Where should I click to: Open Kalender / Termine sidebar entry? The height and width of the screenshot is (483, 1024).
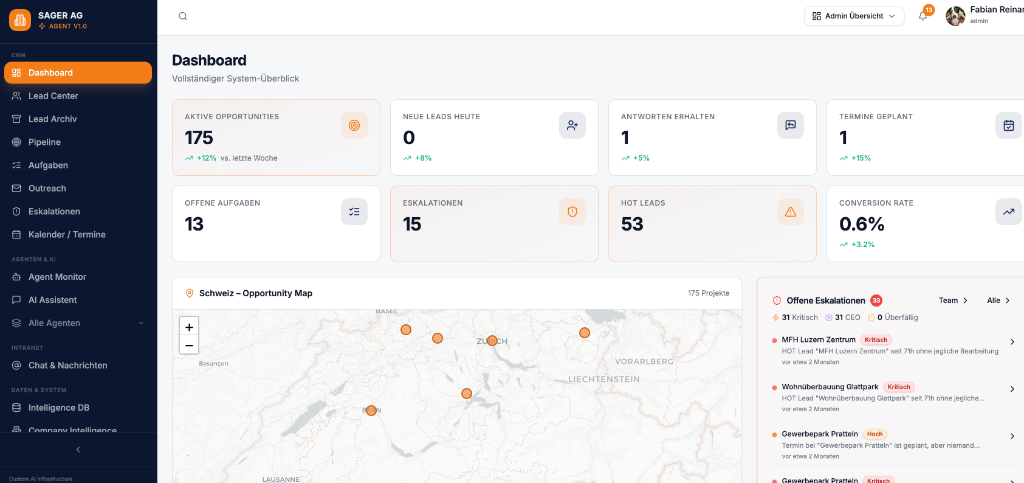[x=78, y=234]
